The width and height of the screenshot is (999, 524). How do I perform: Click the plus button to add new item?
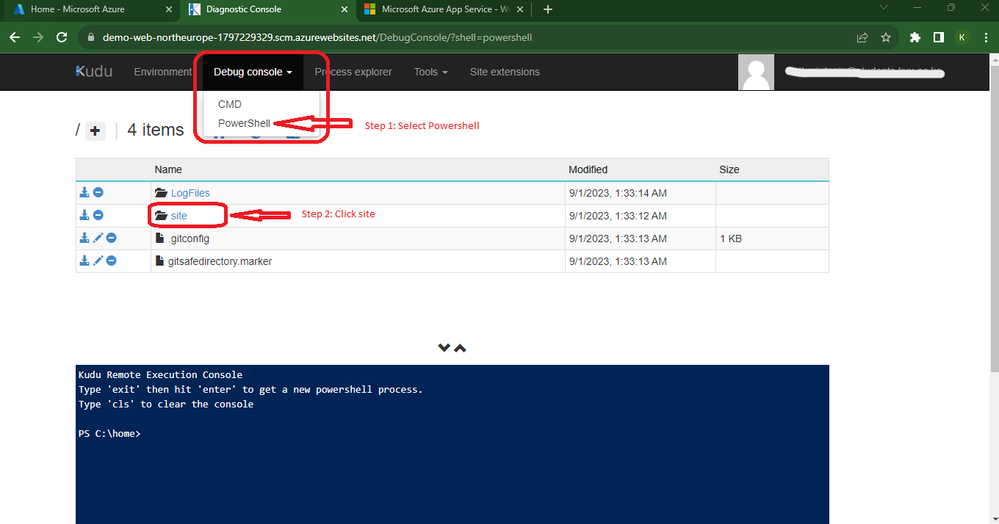pyautogui.click(x=95, y=131)
